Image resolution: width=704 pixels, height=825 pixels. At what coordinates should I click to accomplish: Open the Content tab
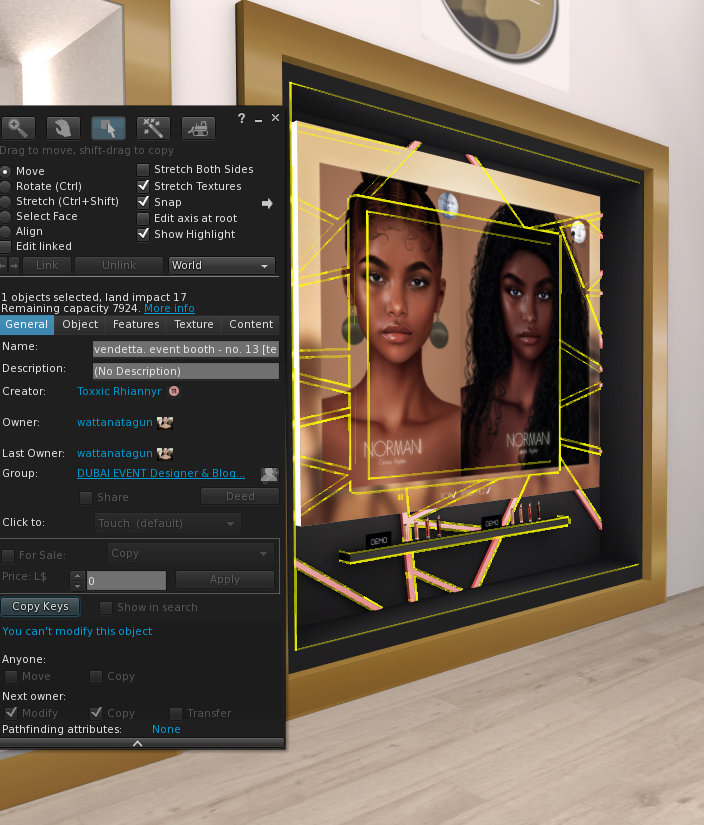[250, 325]
